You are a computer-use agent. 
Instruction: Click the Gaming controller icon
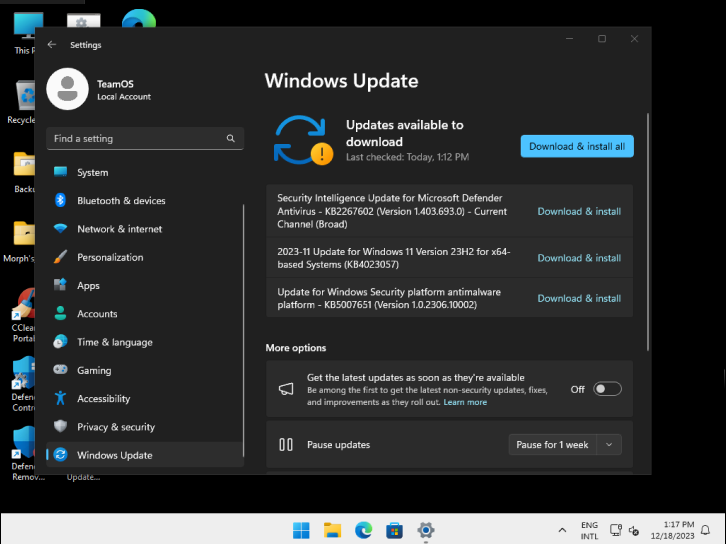coord(60,369)
